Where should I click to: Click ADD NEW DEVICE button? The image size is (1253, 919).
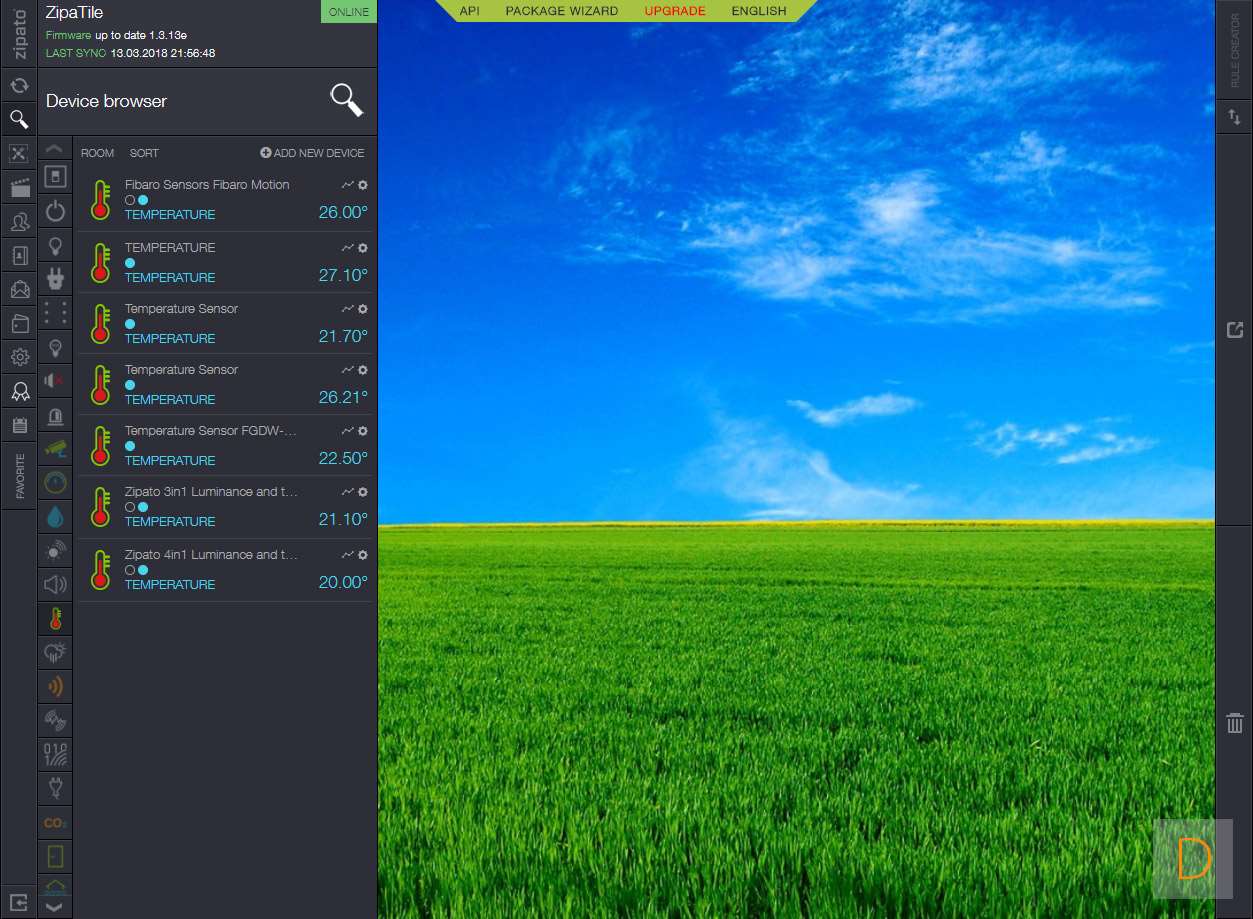(x=312, y=153)
